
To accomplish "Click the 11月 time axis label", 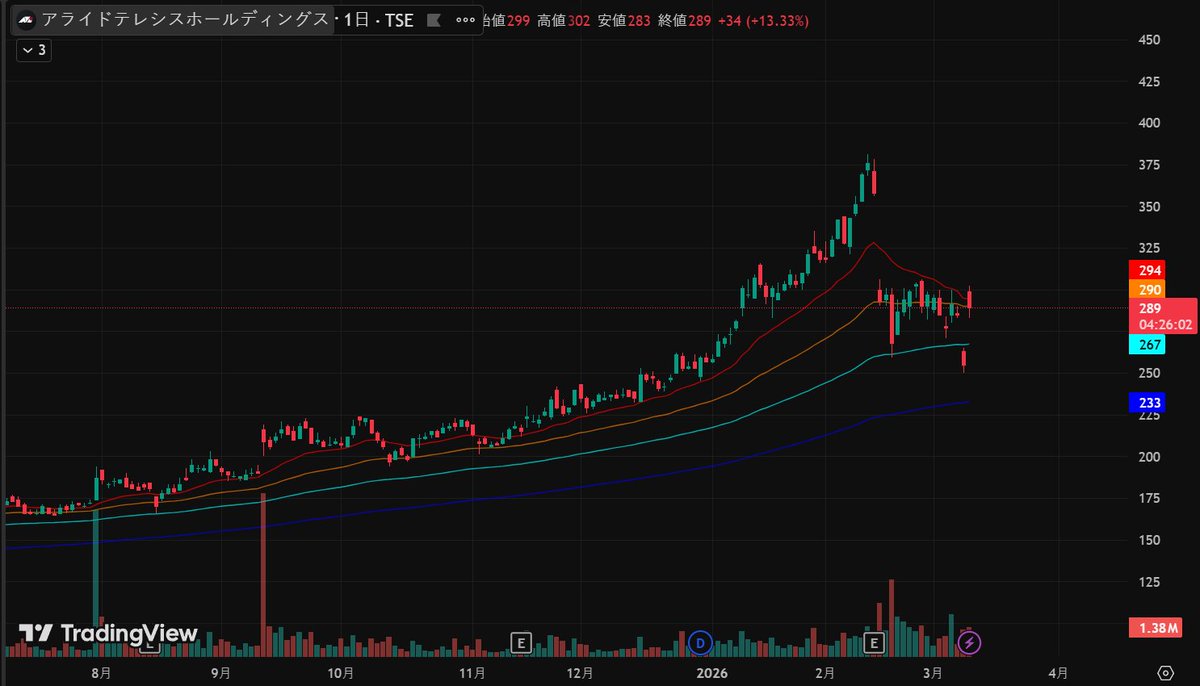I will (473, 671).
